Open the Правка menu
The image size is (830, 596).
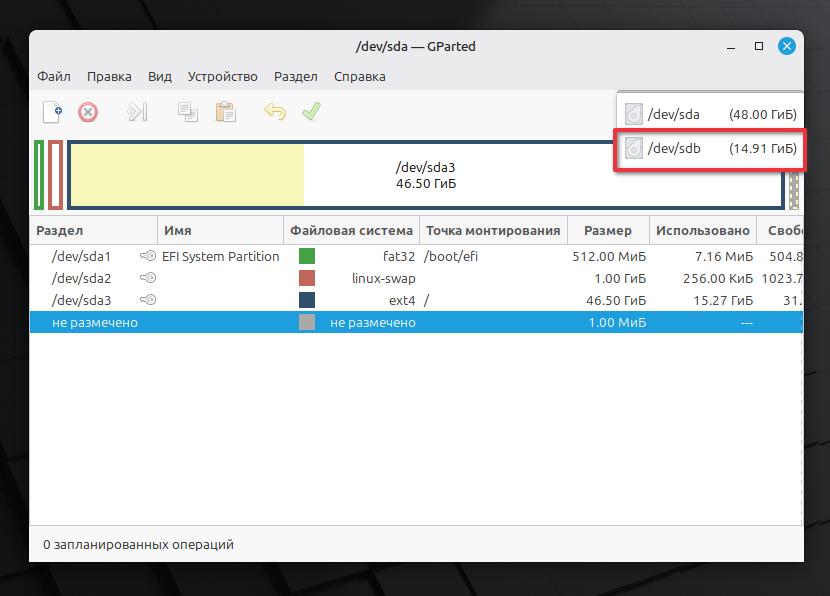(109, 77)
